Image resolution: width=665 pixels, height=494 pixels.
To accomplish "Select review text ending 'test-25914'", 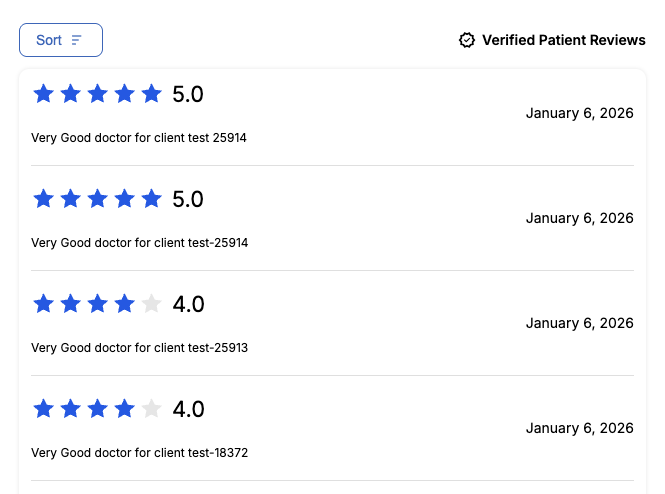I will point(139,243).
